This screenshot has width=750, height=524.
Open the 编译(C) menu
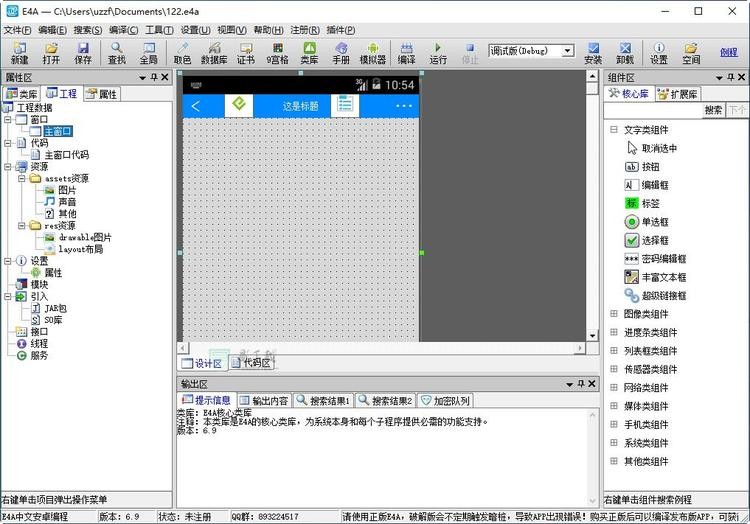pos(123,30)
